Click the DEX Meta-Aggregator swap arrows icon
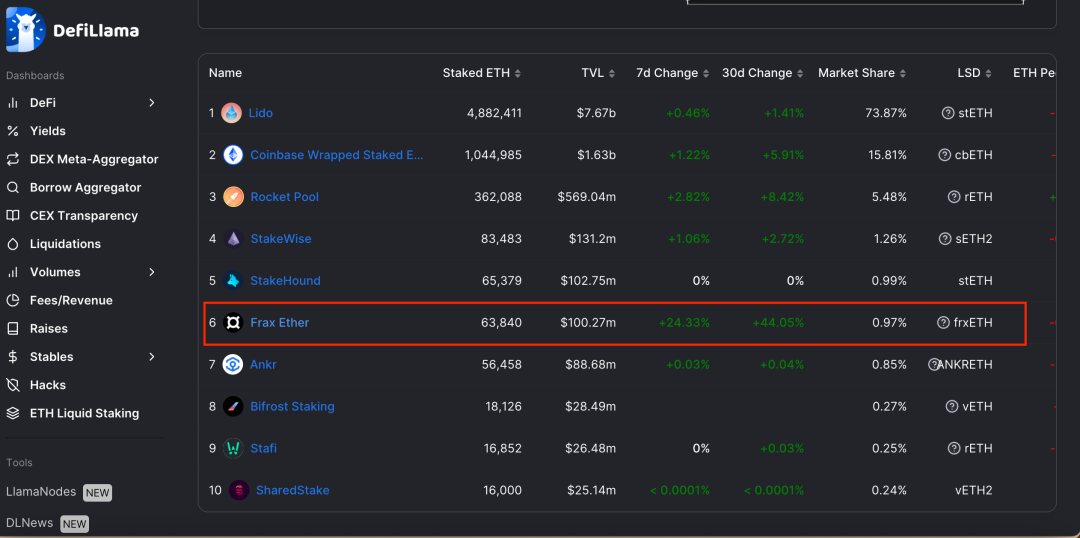Screen dimensions: 1080x538 (12, 159)
